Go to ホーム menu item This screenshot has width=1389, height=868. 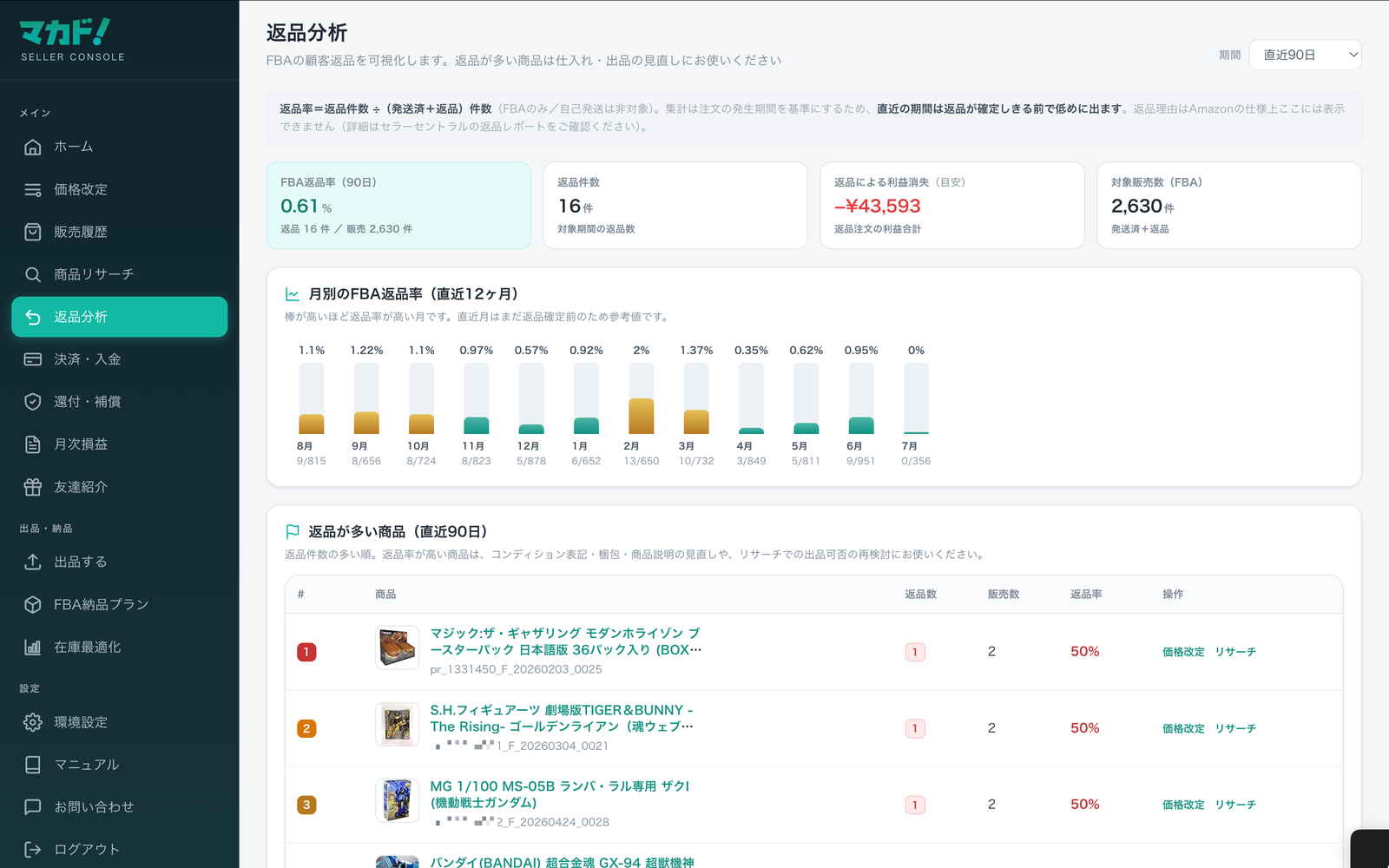(120, 147)
